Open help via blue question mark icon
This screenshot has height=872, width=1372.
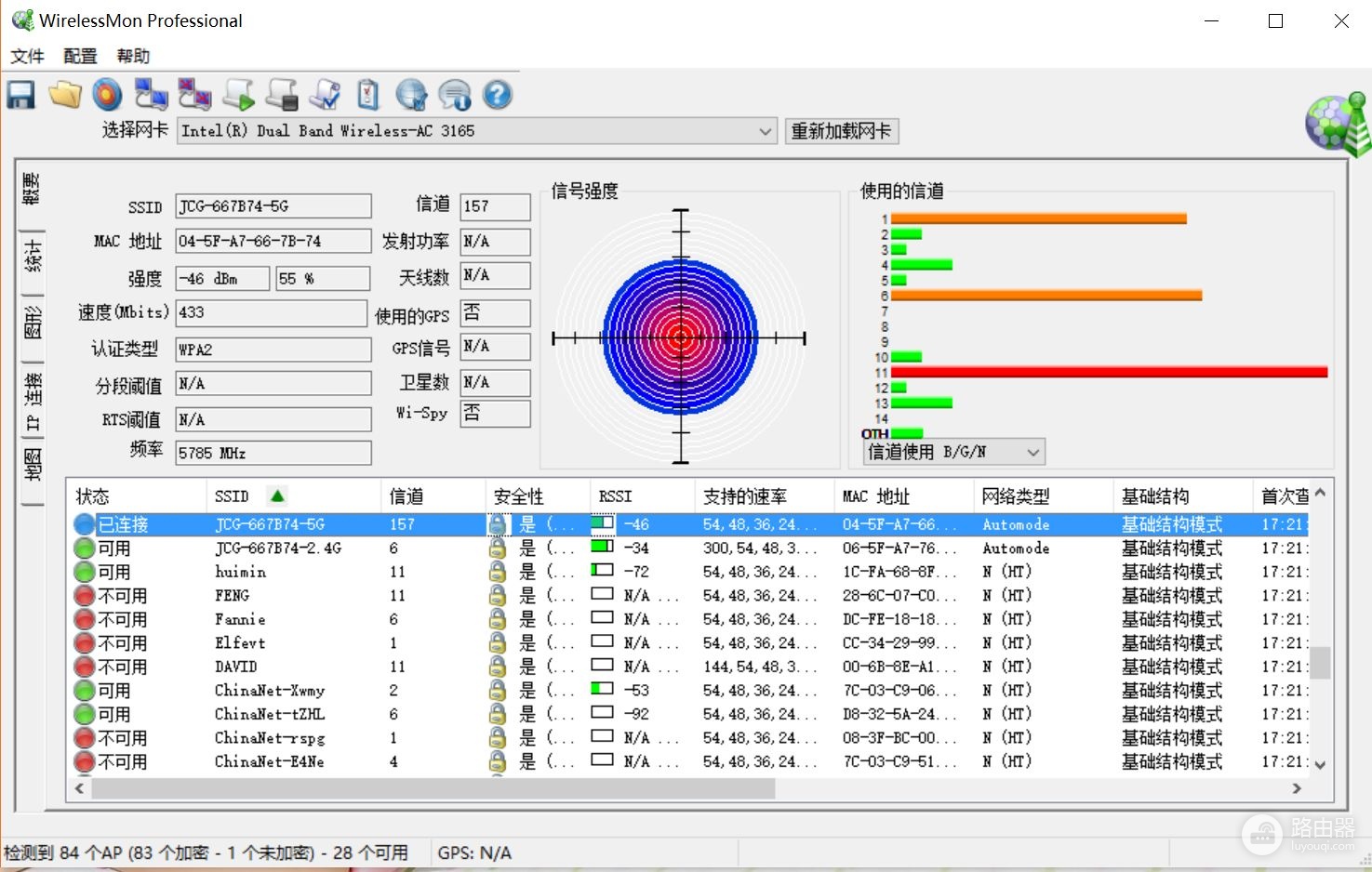(x=499, y=95)
